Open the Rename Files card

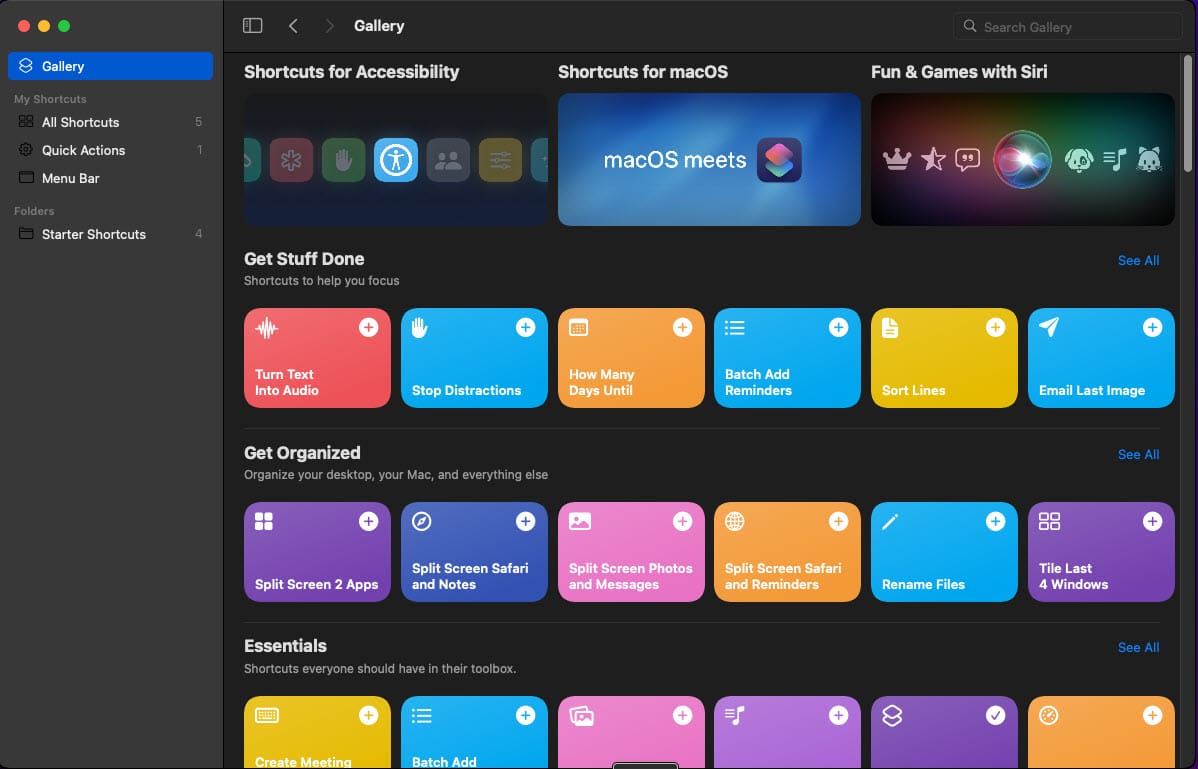944,552
